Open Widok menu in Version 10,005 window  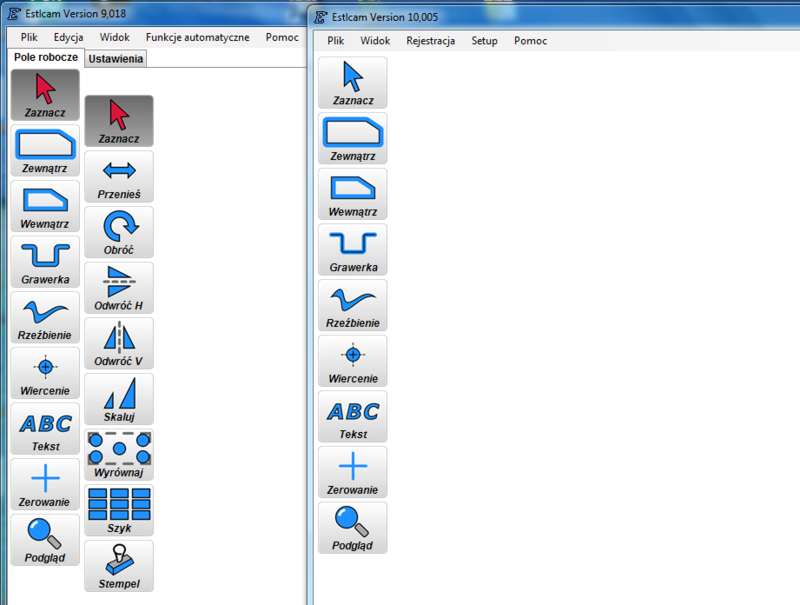pos(375,41)
